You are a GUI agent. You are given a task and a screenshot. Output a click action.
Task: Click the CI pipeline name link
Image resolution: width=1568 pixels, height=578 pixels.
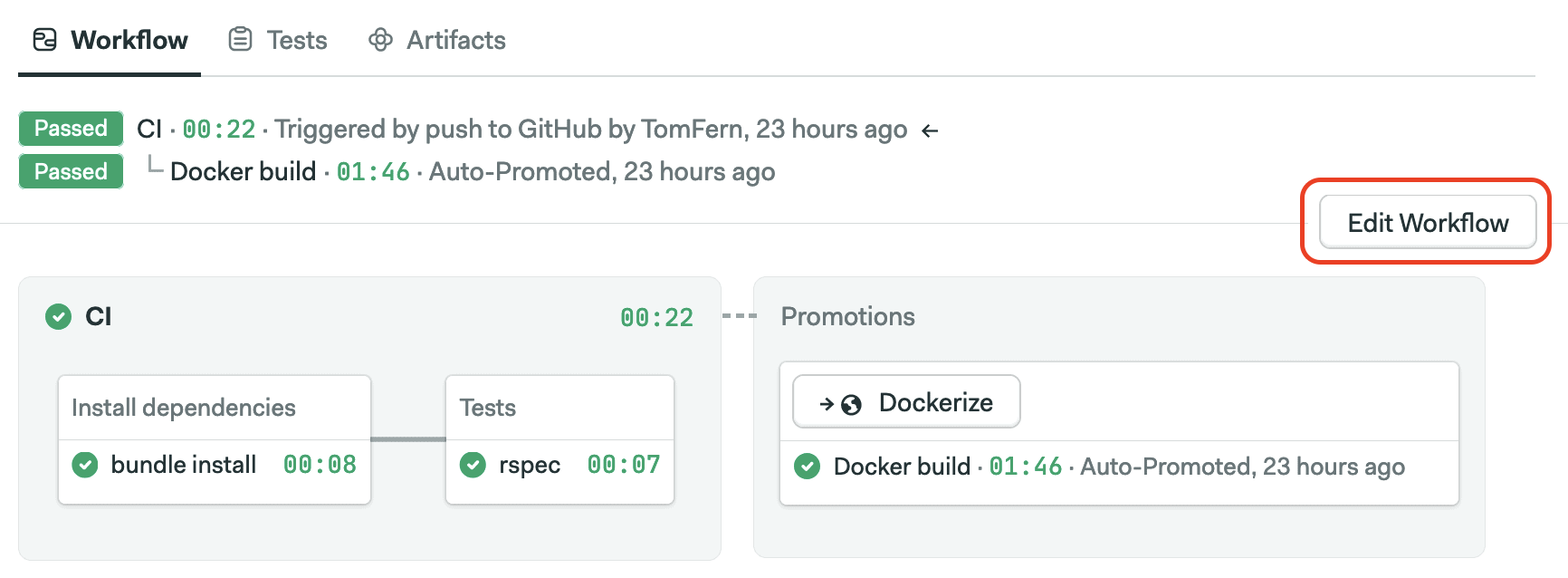(149, 129)
